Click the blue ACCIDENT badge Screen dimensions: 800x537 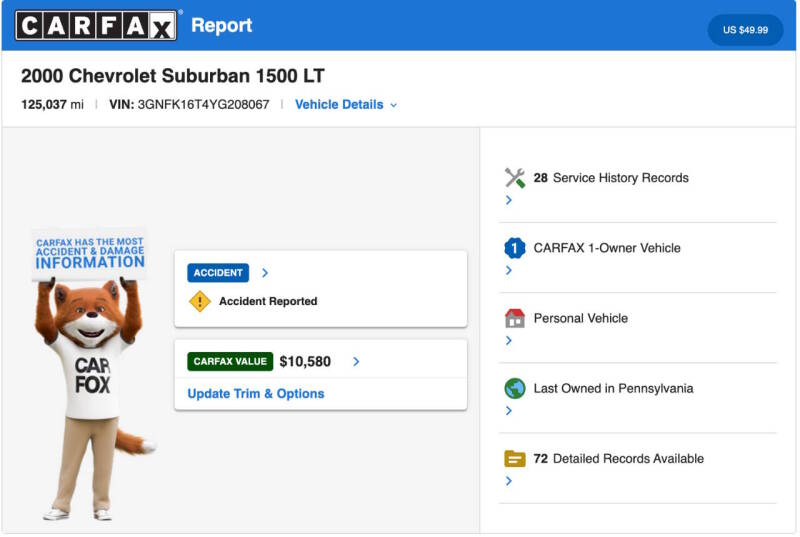[218, 273]
